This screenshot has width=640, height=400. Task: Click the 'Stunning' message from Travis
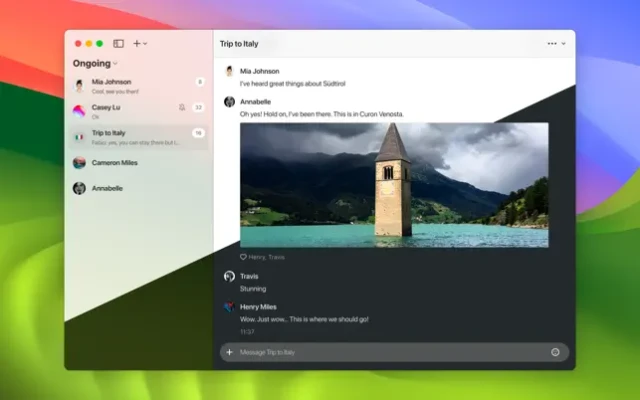[x=253, y=289]
